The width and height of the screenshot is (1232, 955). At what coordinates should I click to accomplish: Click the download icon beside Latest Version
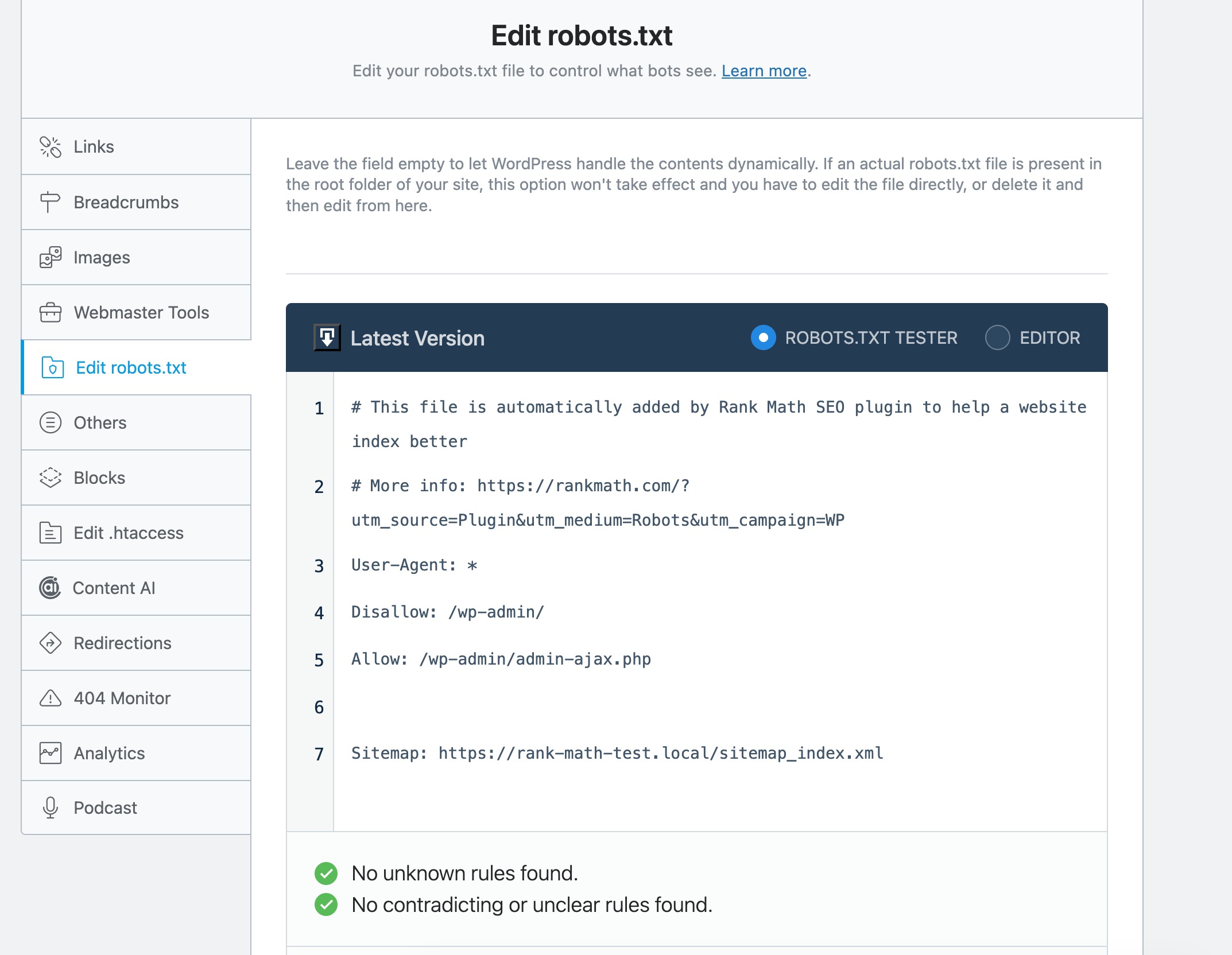[x=325, y=338]
